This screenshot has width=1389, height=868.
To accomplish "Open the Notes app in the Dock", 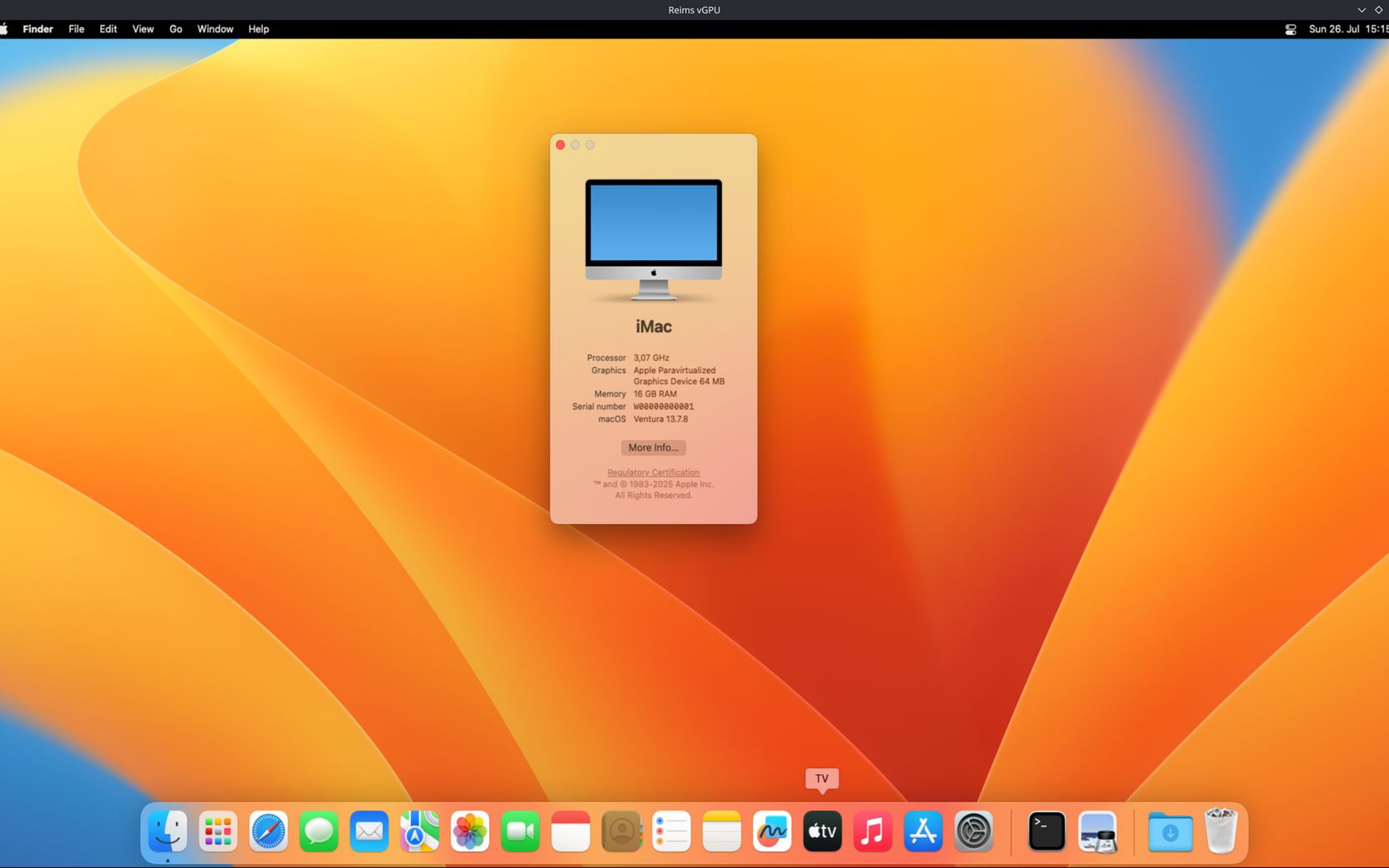I will 722,831.
